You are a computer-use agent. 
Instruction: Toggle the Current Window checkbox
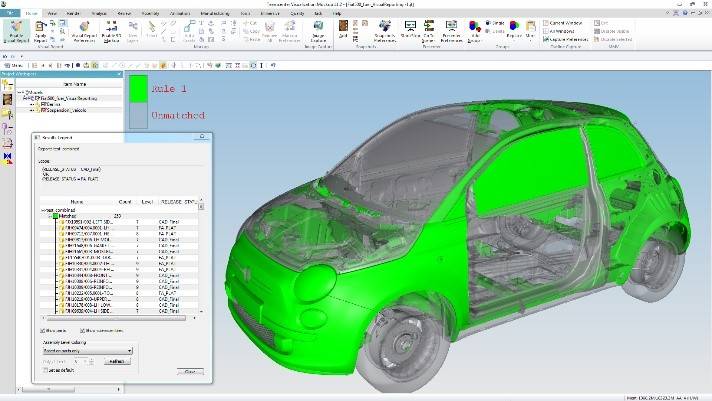point(546,23)
